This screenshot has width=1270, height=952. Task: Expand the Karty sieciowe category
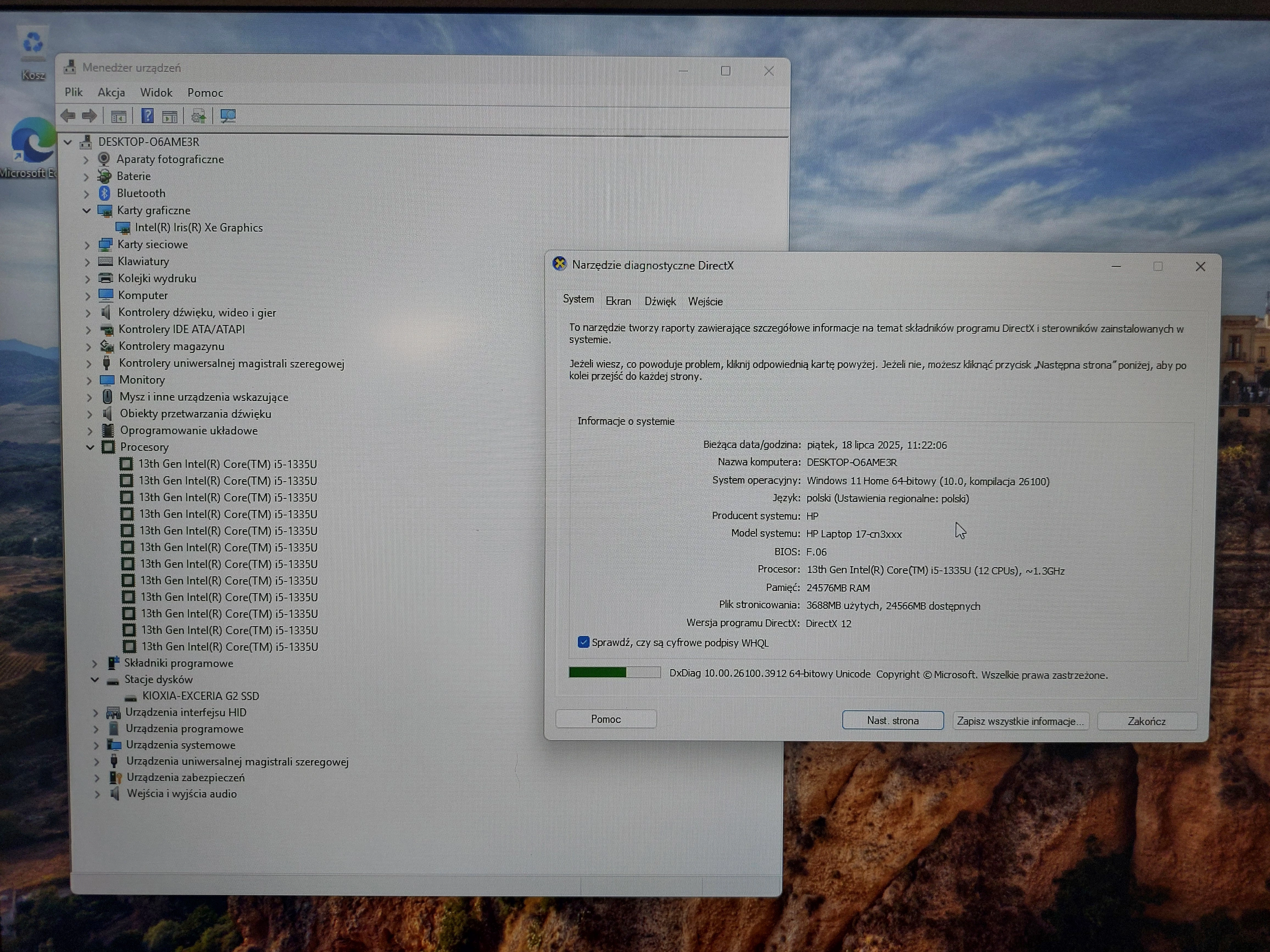click(87, 245)
